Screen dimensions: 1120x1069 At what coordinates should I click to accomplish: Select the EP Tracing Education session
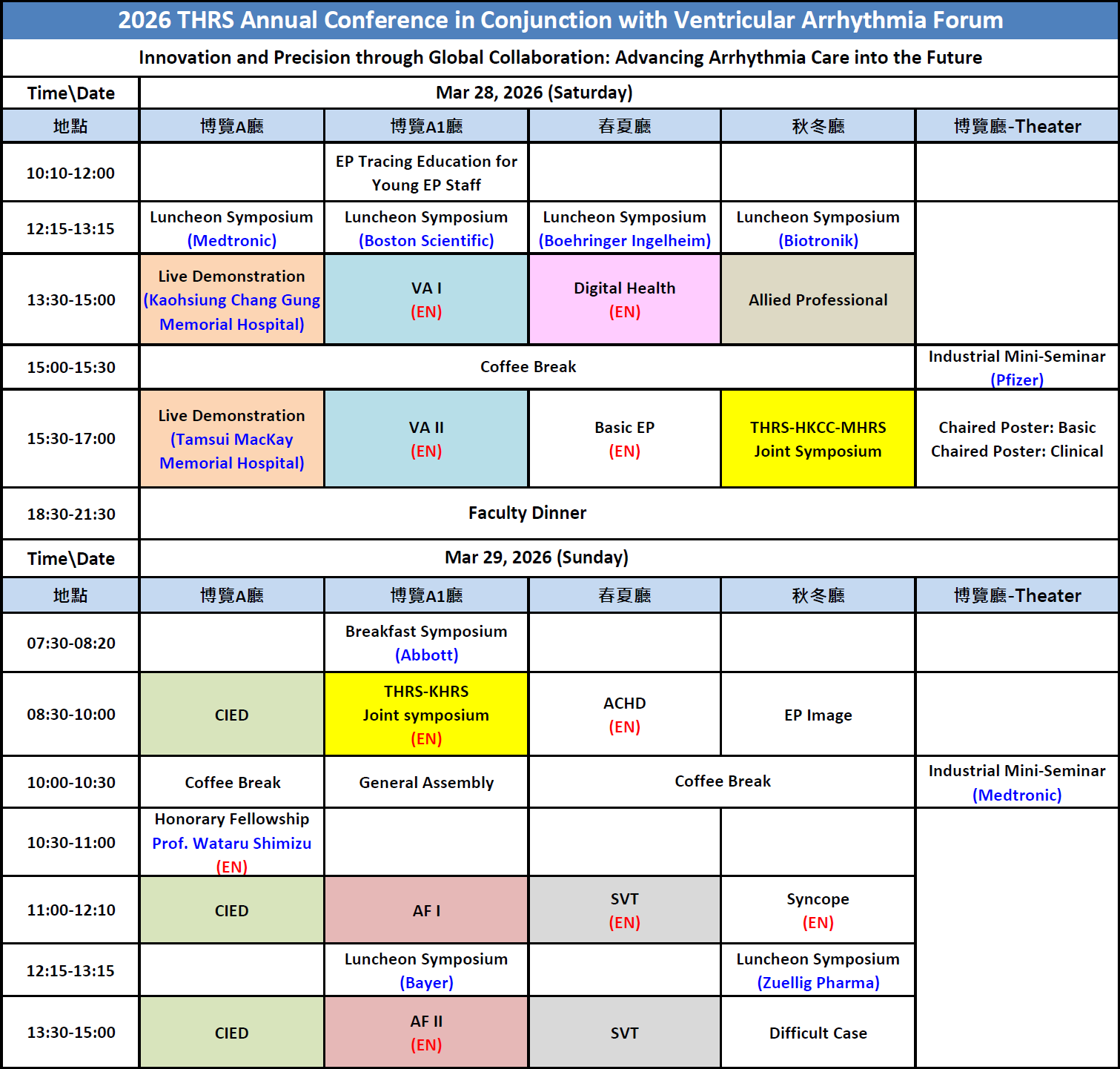(426, 173)
